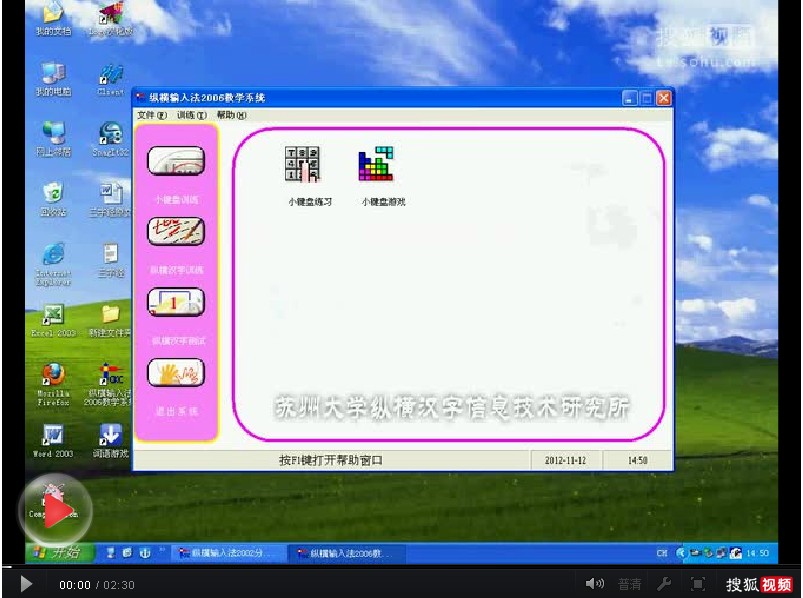Click the 我的电脑 desktop icon
803x598 pixels.
(53, 79)
